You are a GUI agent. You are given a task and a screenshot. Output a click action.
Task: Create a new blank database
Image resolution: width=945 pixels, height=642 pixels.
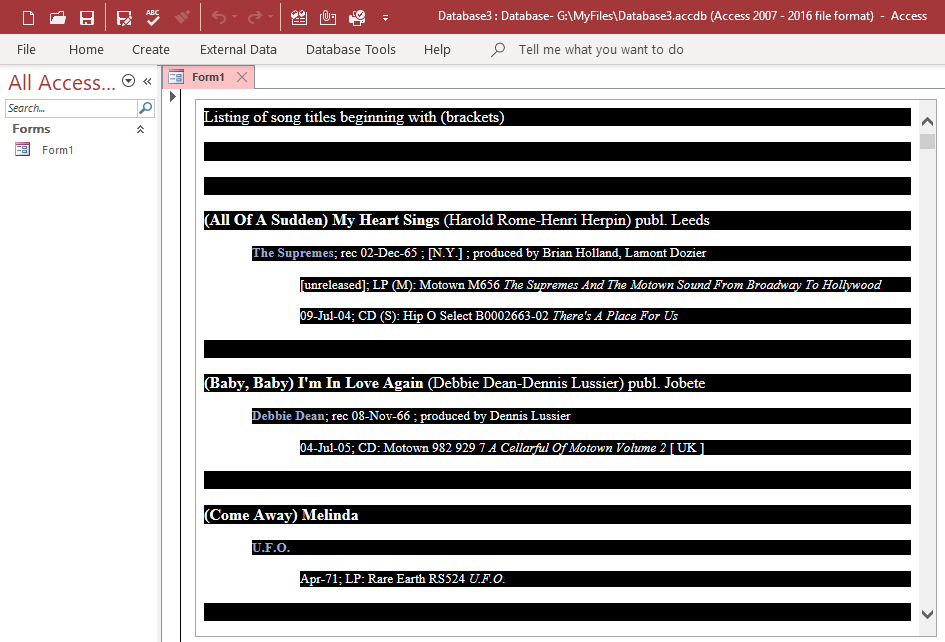(x=28, y=17)
